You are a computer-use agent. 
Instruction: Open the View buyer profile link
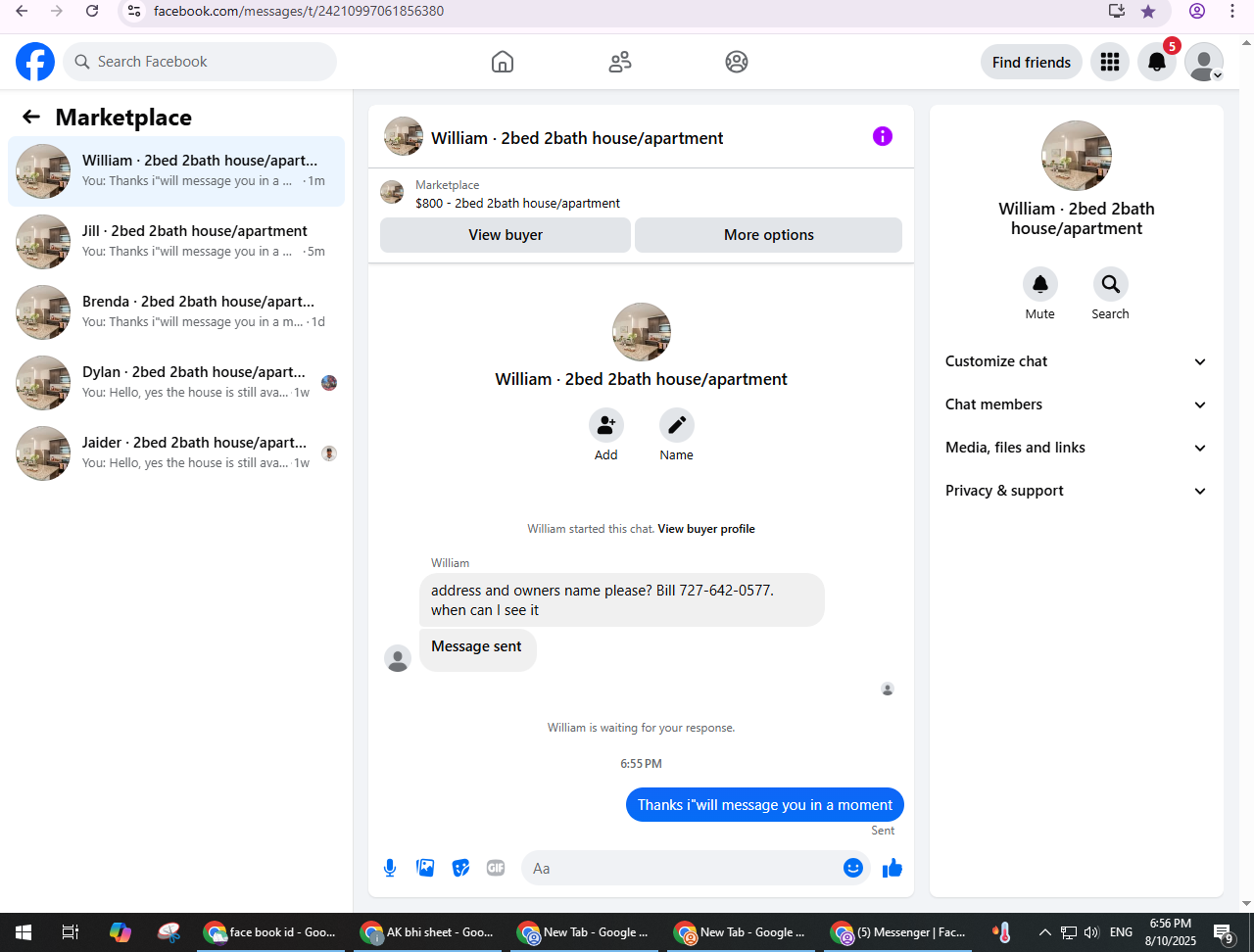point(706,529)
